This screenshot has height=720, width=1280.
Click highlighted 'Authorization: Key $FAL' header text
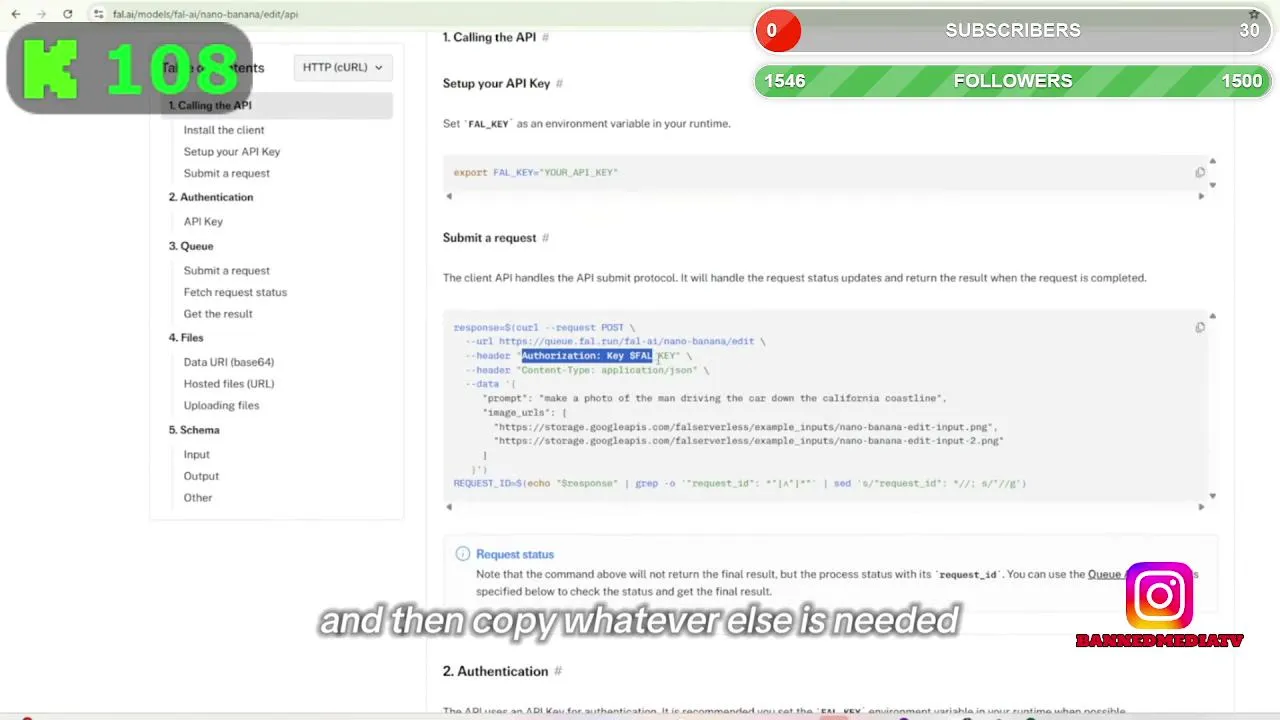588,356
